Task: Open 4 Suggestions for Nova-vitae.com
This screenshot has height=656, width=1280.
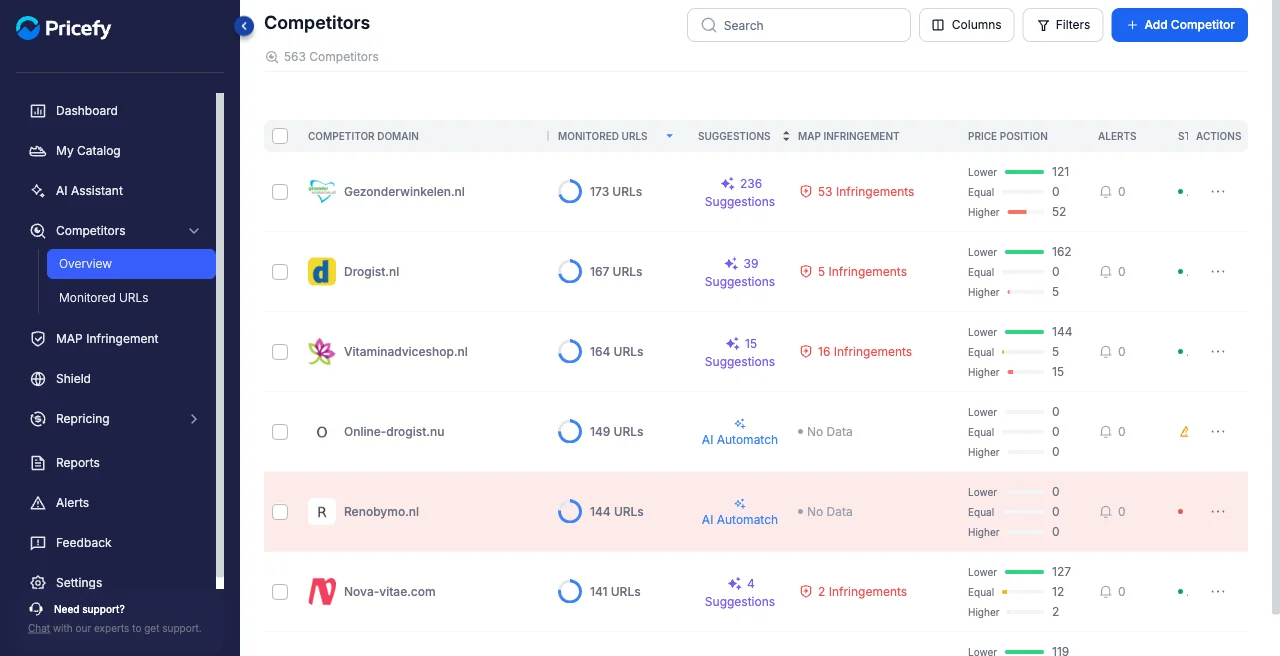Action: (740, 592)
